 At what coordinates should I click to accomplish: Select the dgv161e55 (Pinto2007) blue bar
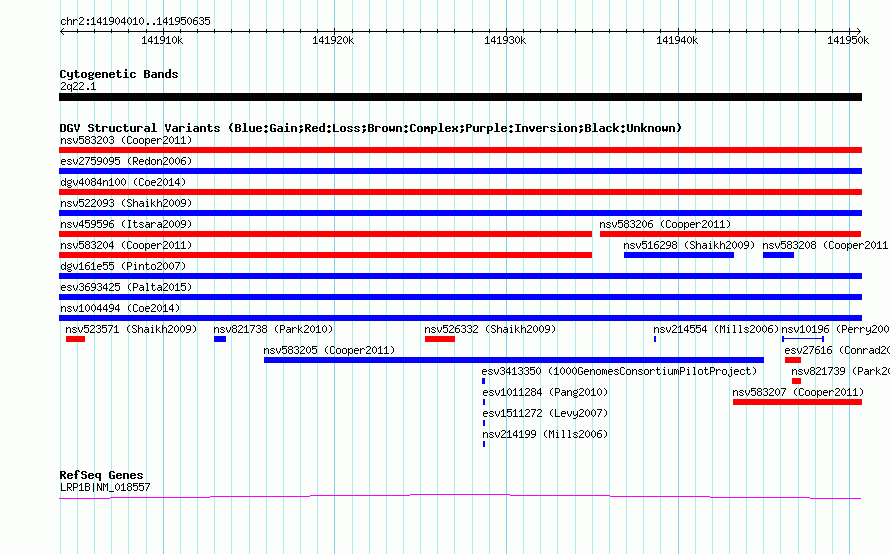coord(460,276)
